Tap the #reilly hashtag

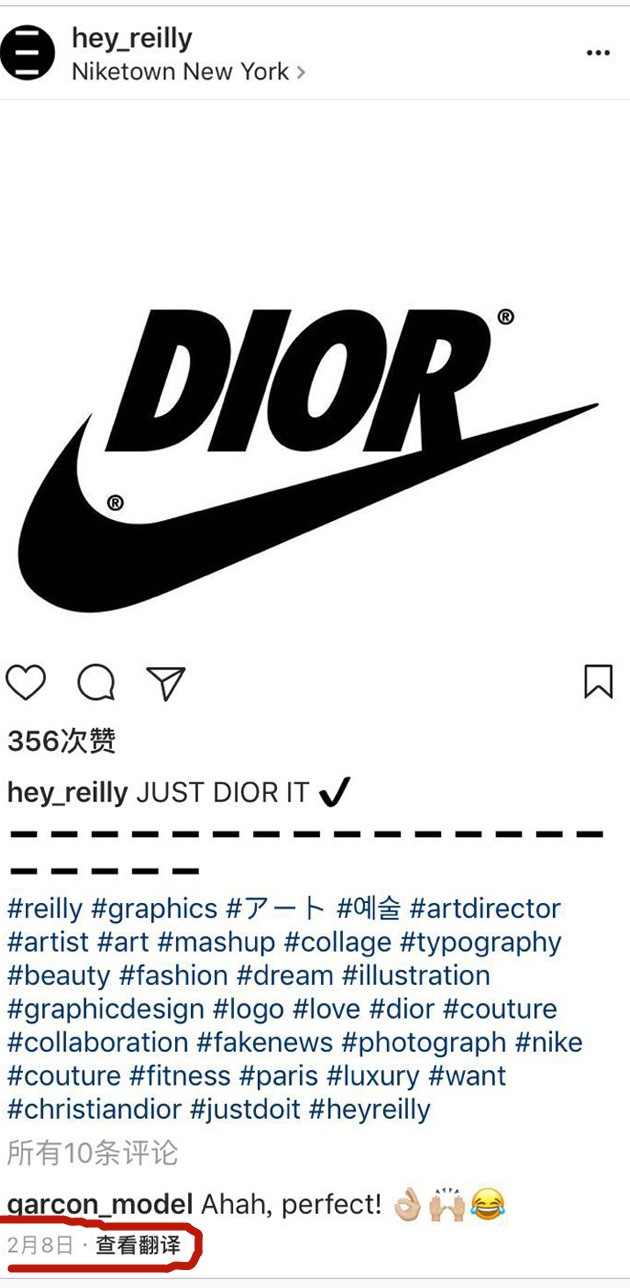click(x=45, y=909)
